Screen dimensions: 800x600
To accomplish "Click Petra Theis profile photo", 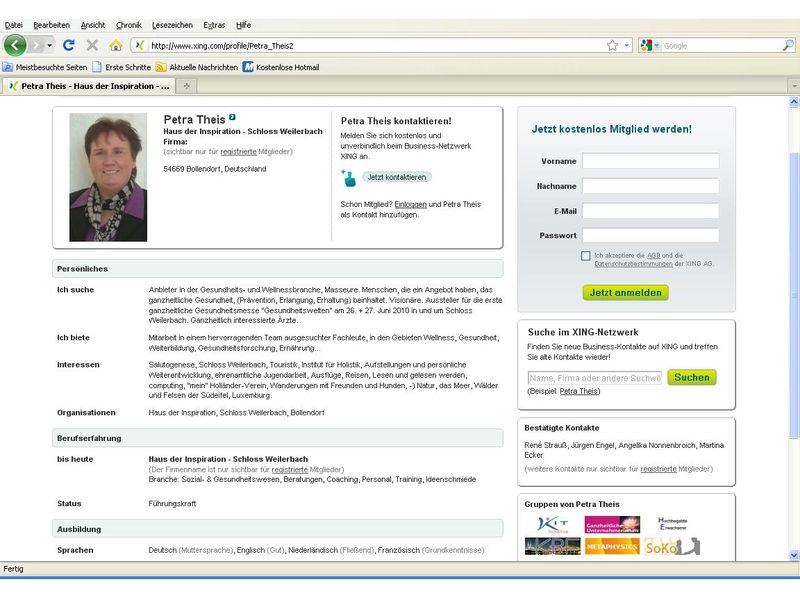I will click(108, 177).
